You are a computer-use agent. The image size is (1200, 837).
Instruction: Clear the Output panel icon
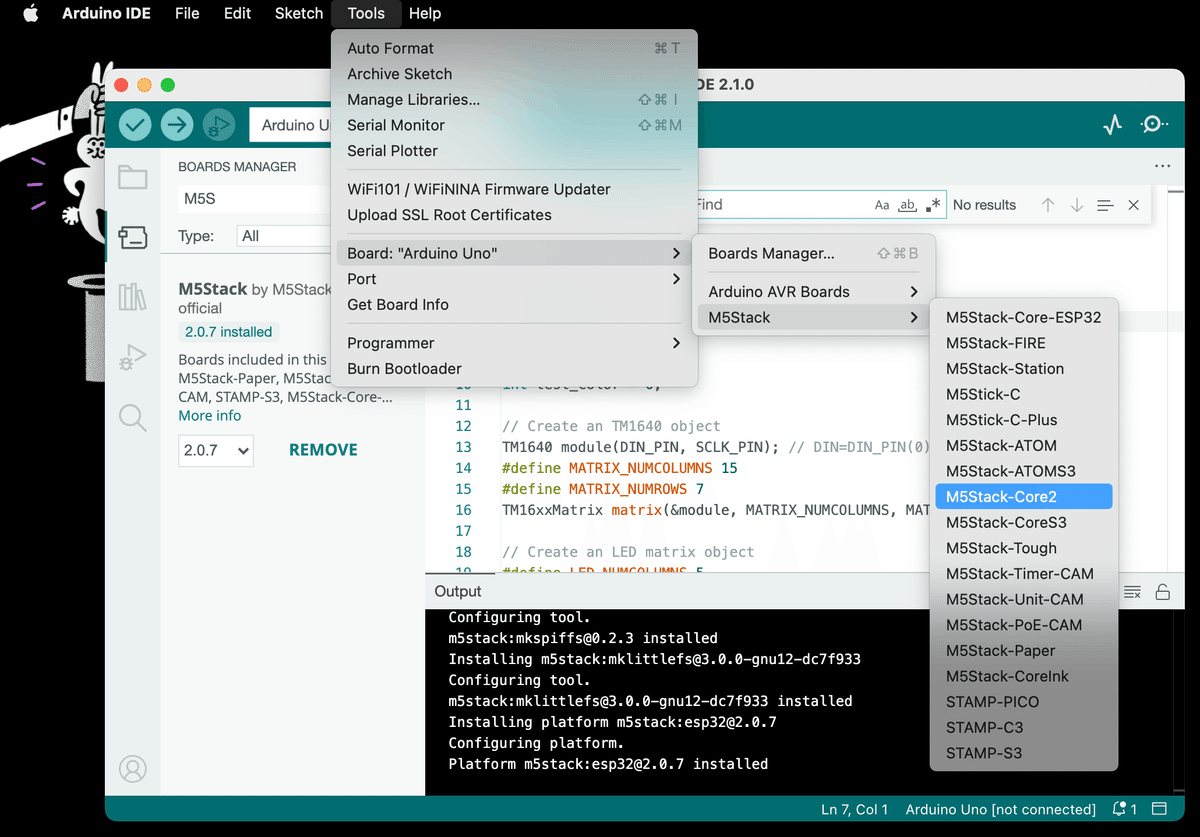[x=1132, y=592]
